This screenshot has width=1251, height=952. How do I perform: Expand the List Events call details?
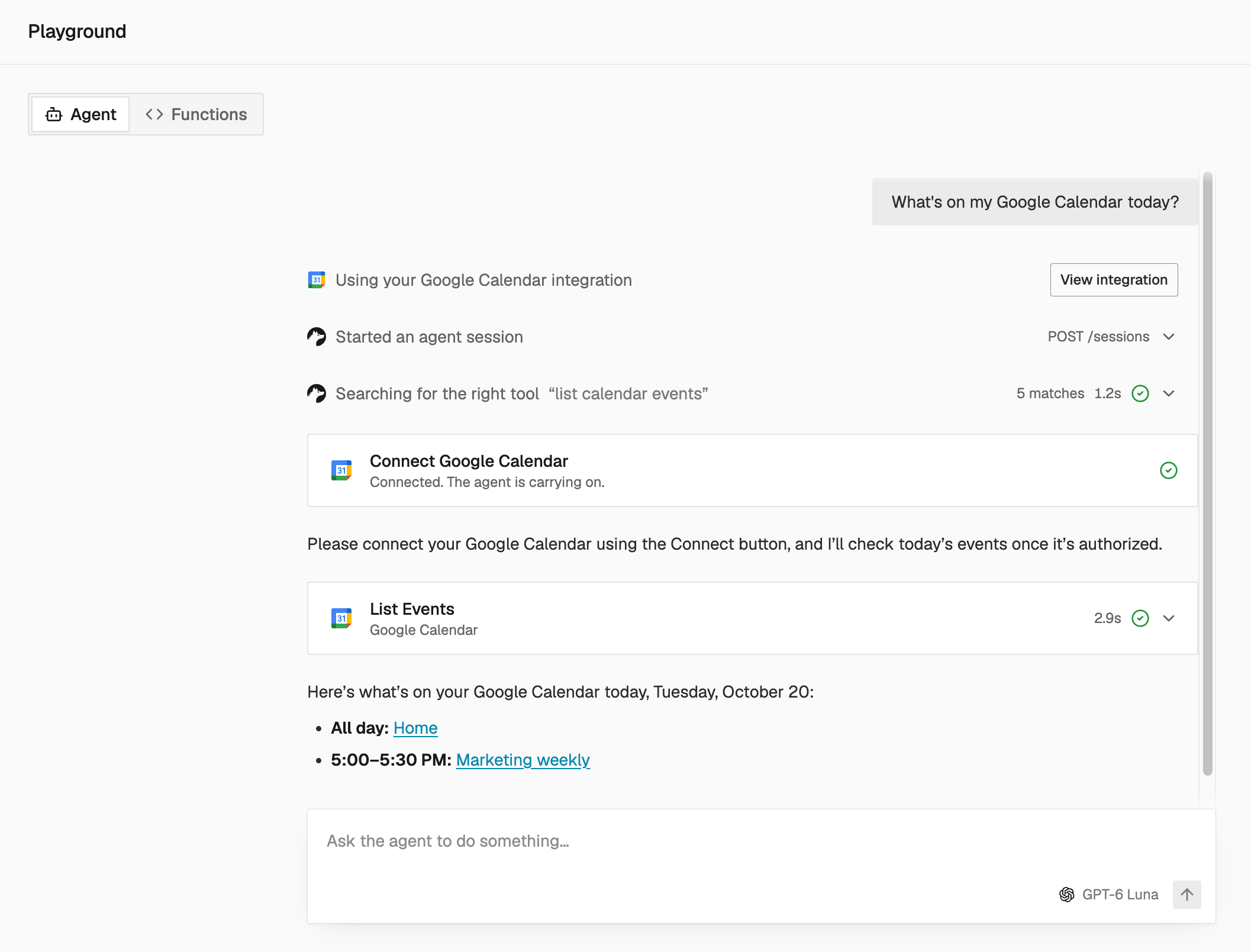pos(1169,618)
